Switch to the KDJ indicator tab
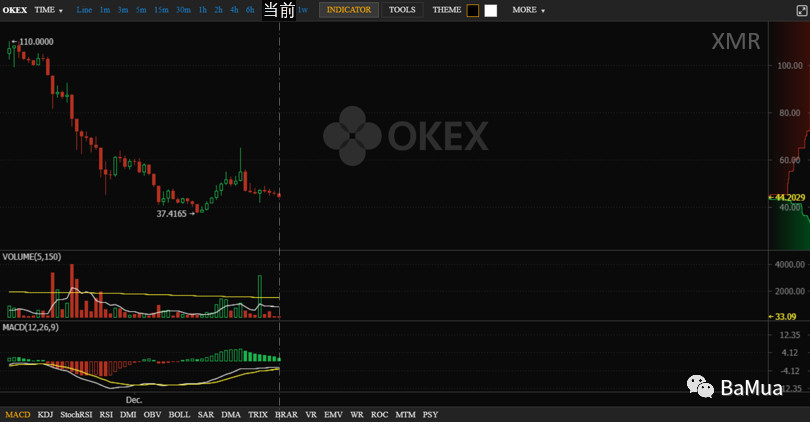 (x=45, y=414)
